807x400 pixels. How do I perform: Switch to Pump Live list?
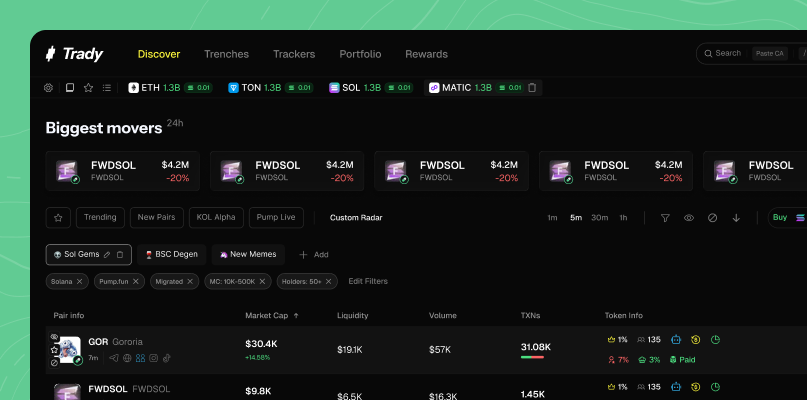coord(276,218)
